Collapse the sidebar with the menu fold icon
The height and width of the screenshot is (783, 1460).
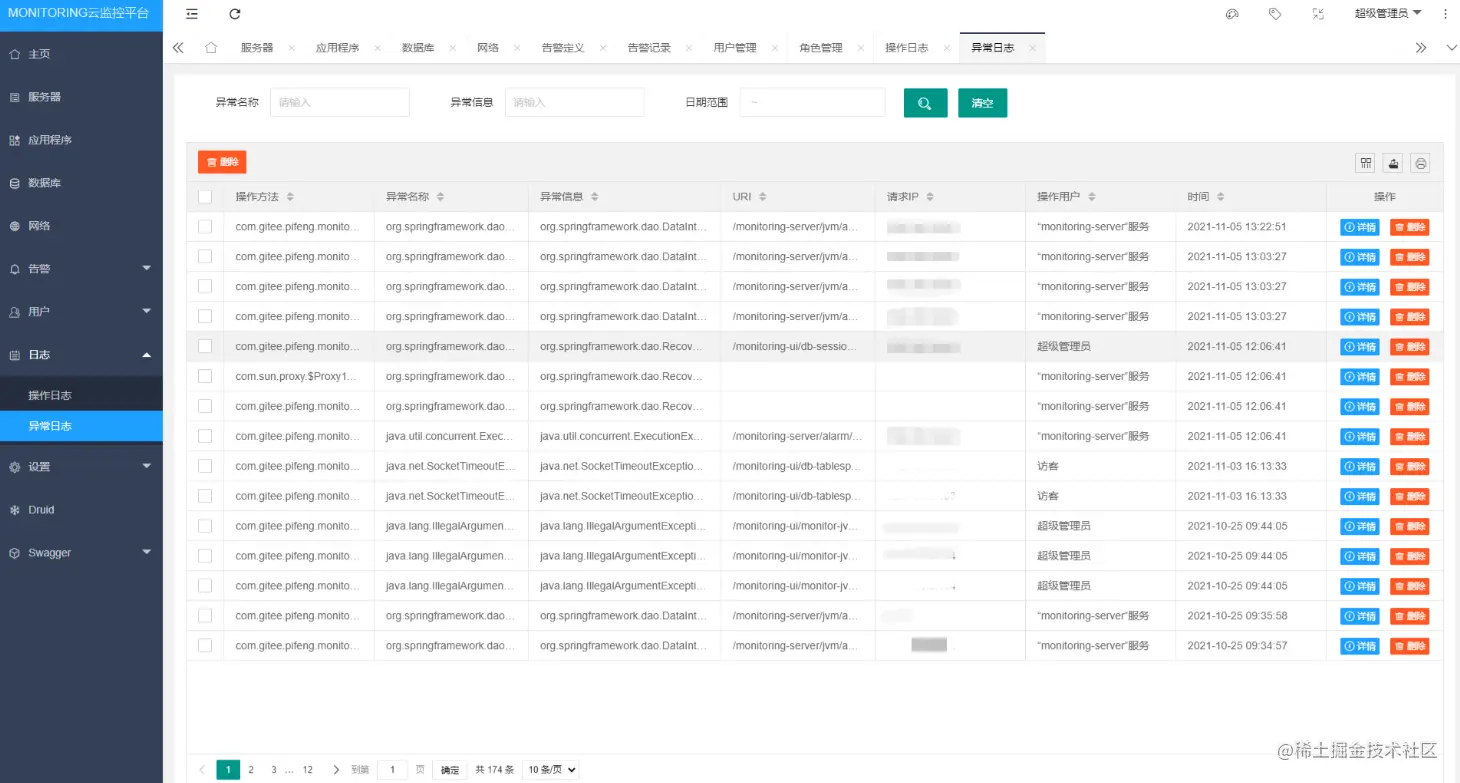click(192, 14)
